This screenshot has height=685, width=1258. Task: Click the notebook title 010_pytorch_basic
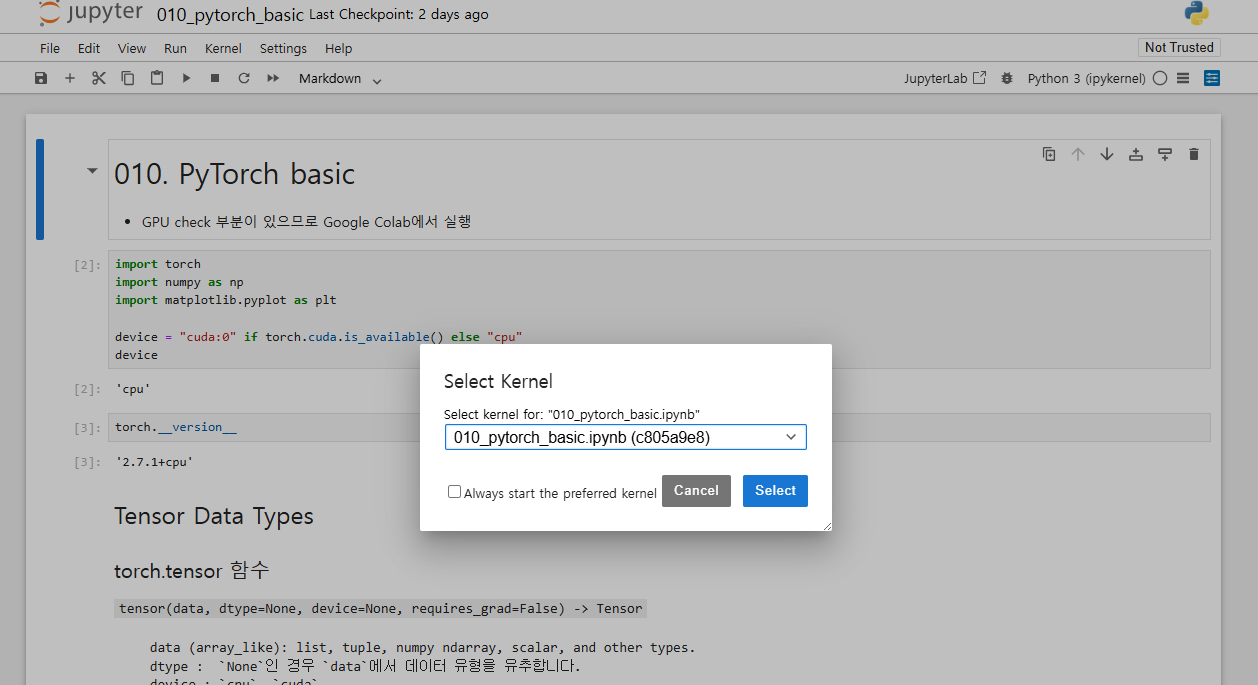pyautogui.click(x=231, y=14)
